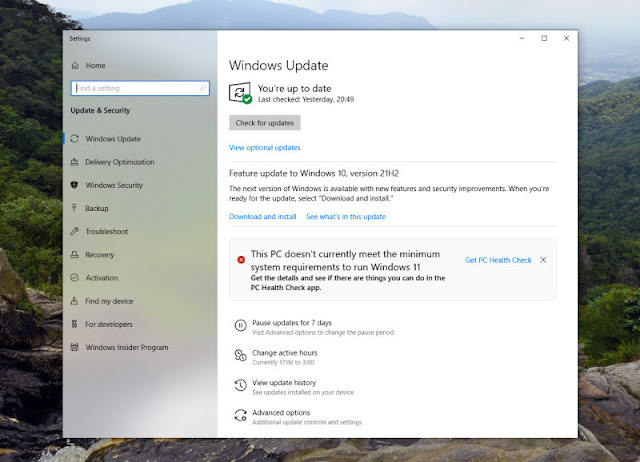Click the search magnifier in Find a setting
Image resolution: width=640 pixels, height=462 pixels.
pos(202,88)
